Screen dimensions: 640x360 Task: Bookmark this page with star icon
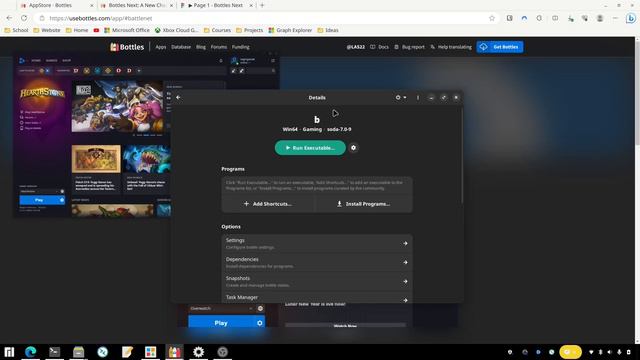(491, 18)
